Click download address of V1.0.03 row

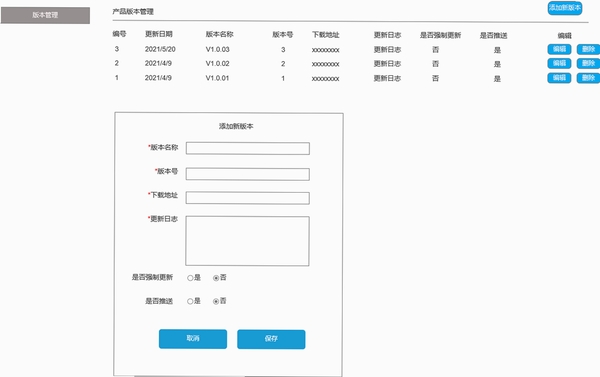[x=325, y=50]
